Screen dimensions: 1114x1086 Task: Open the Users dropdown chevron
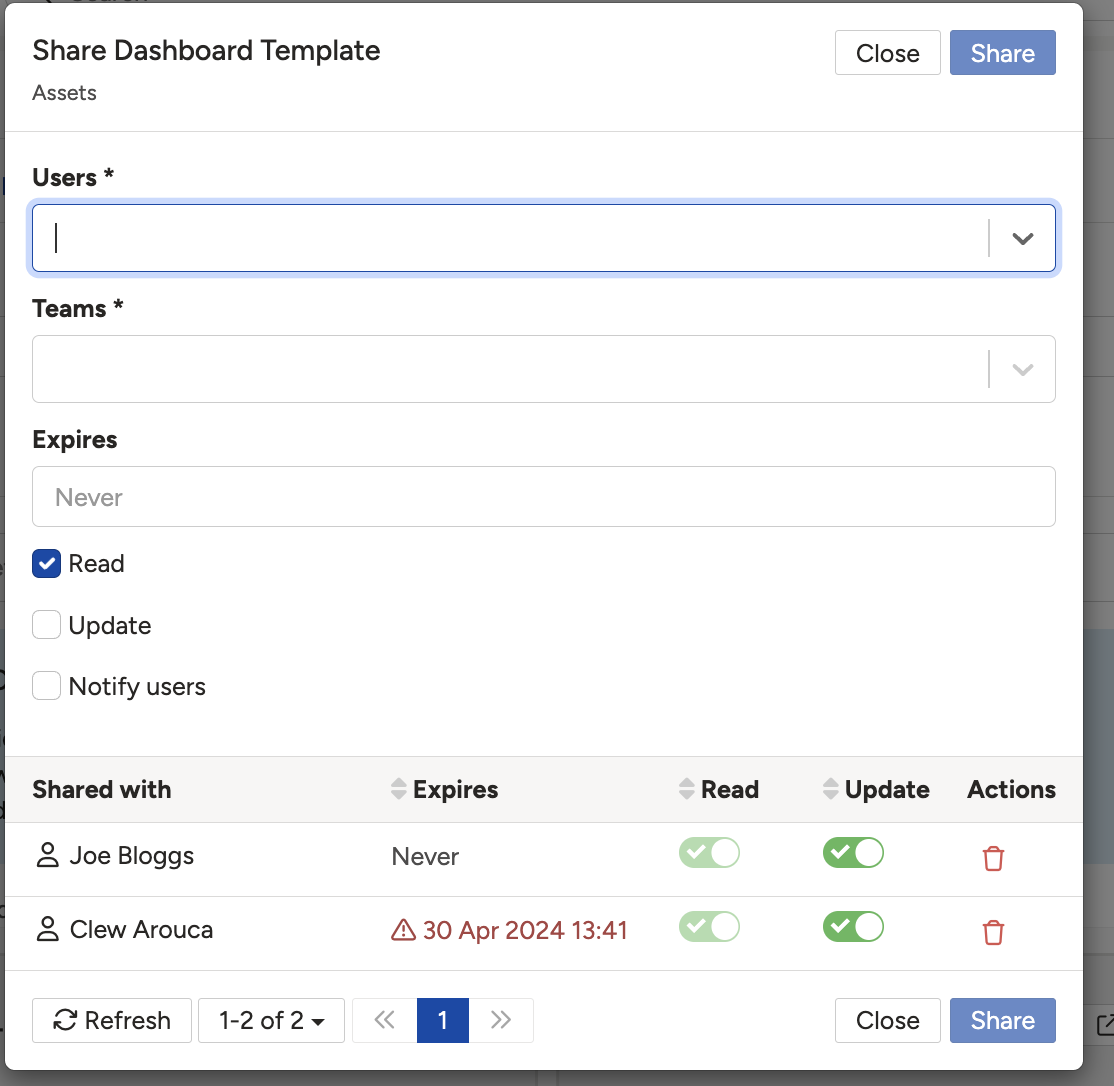pyautogui.click(x=1022, y=239)
